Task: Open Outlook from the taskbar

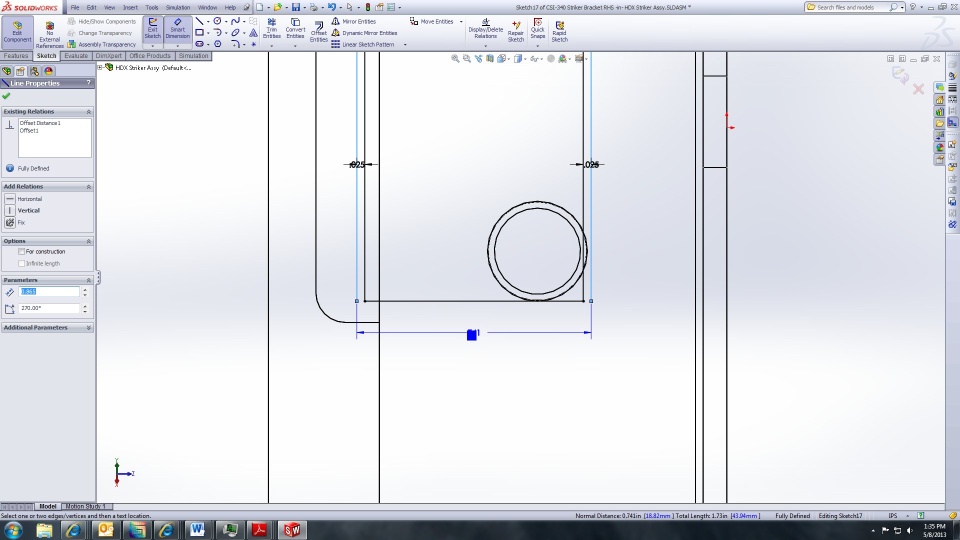Action: pos(105,530)
